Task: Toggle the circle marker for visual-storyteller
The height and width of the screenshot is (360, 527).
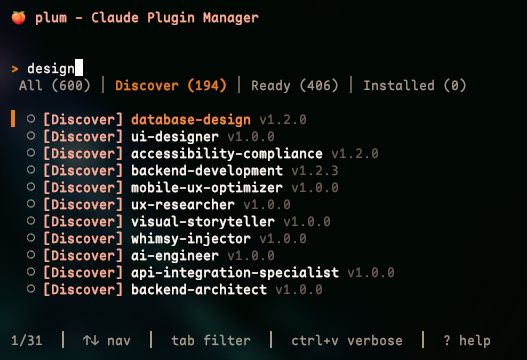Action: (x=31, y=221)
